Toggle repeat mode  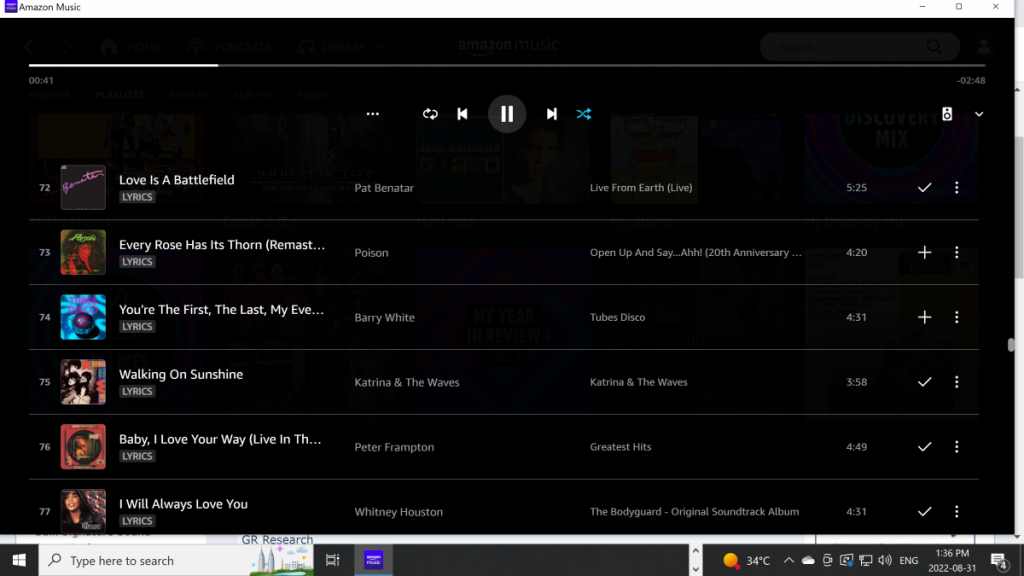click(x=430, y=114)
